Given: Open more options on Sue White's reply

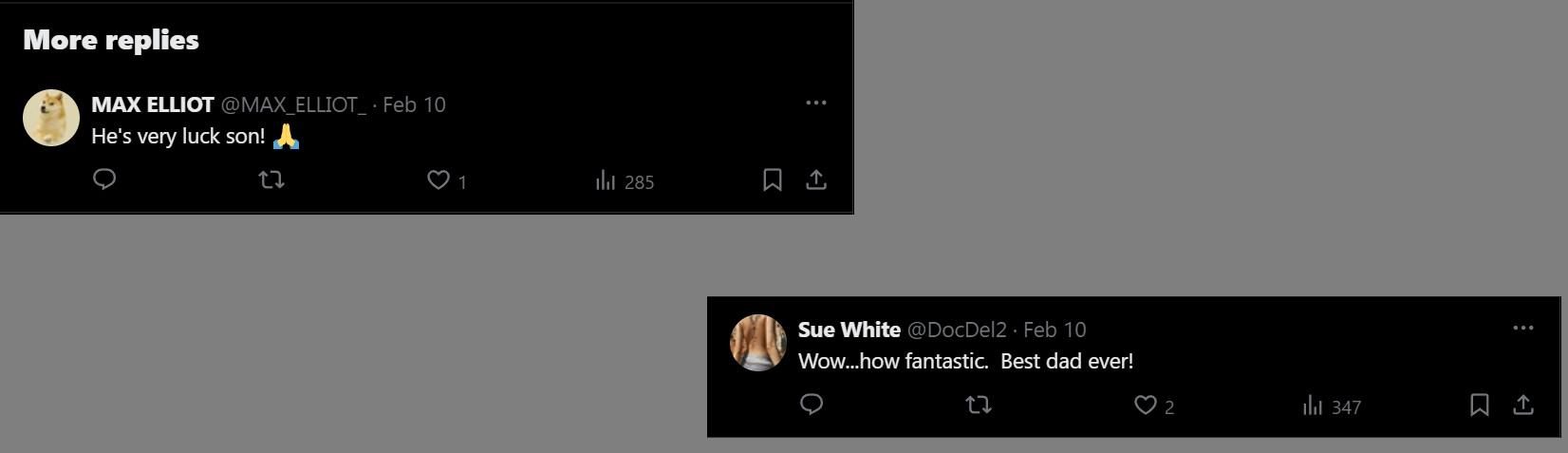Looking at the screenshot, I should (x=1523, y=328).
